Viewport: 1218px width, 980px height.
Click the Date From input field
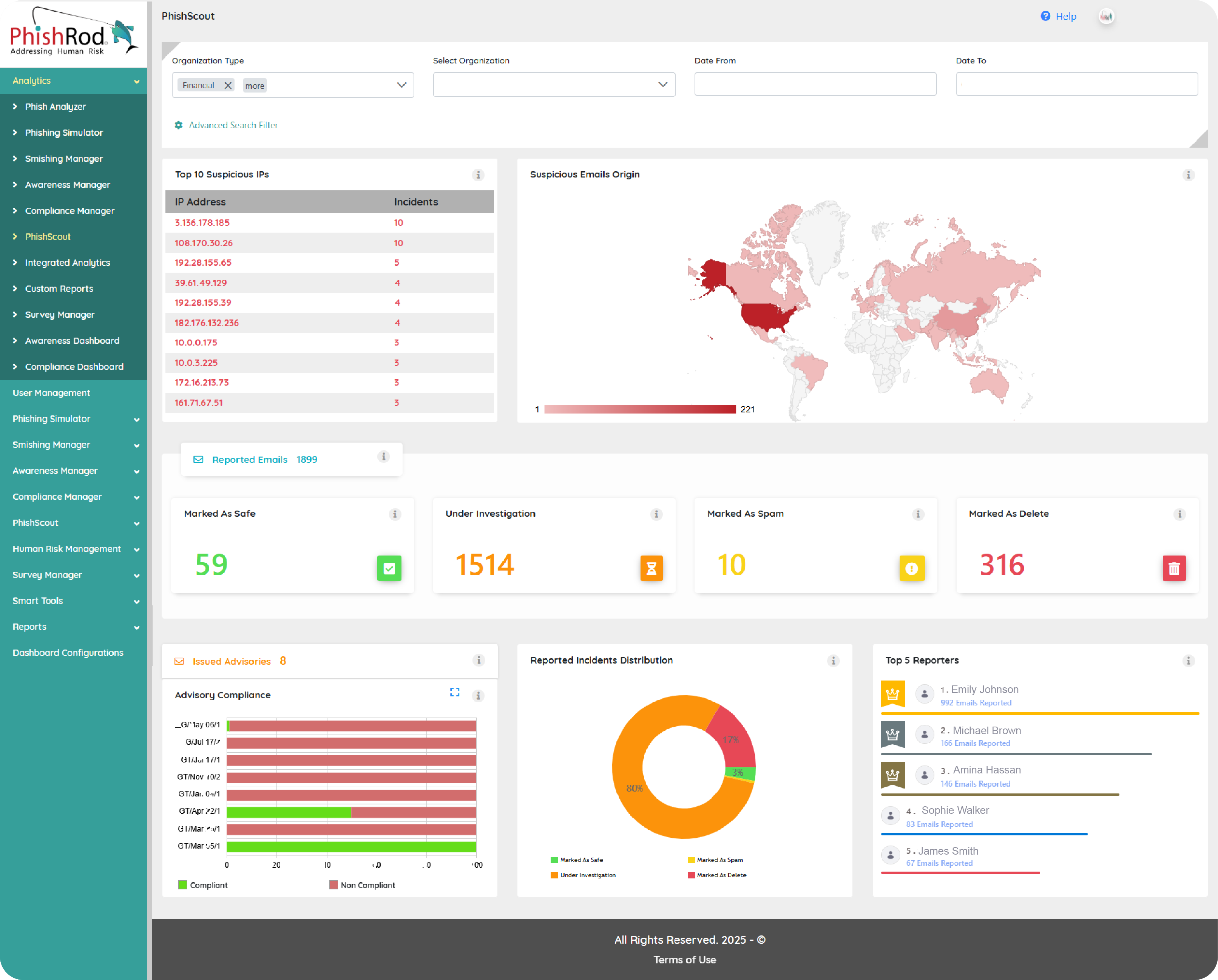point(815,84)
